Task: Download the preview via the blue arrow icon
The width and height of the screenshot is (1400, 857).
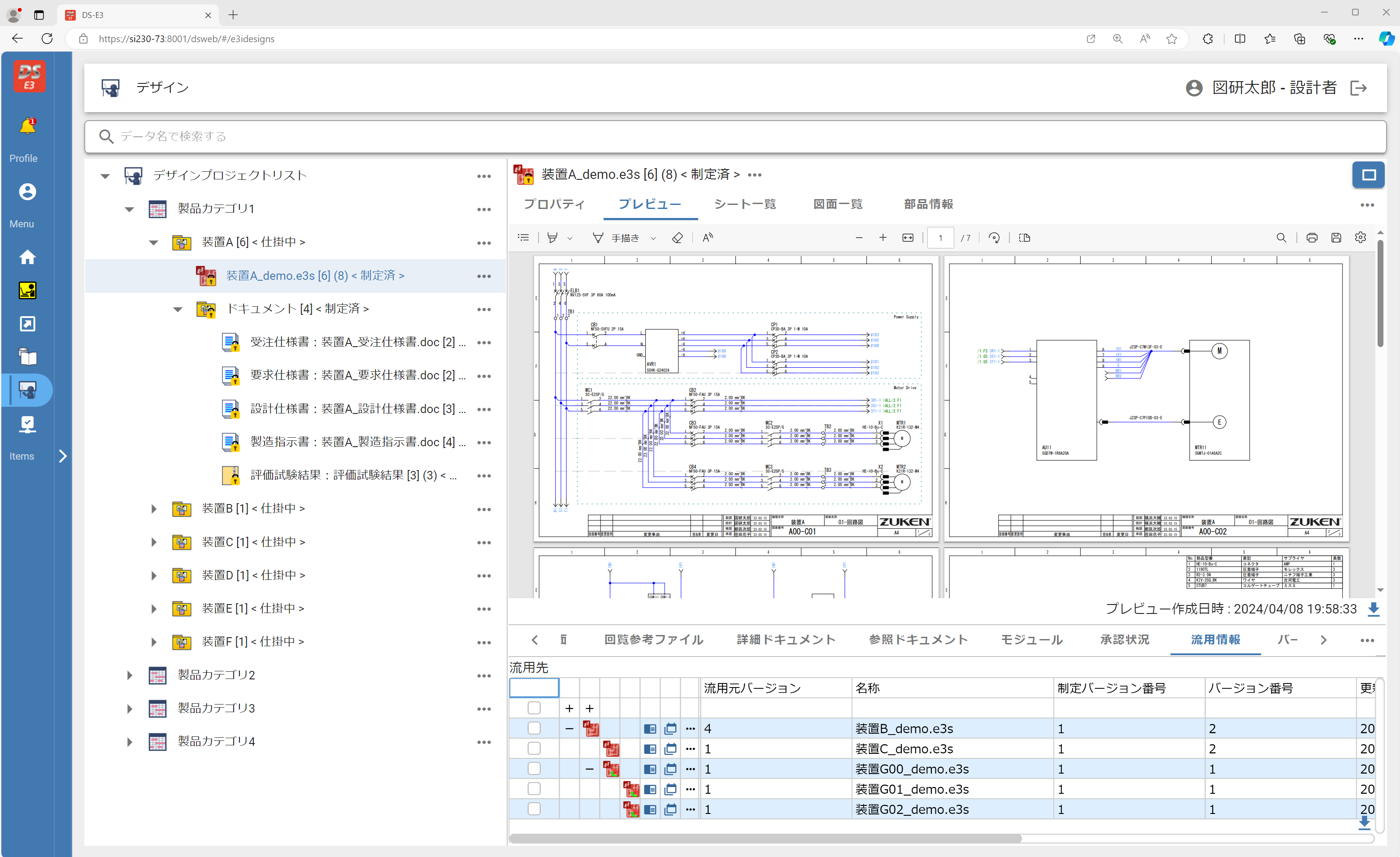Action: coord(1374,609)
